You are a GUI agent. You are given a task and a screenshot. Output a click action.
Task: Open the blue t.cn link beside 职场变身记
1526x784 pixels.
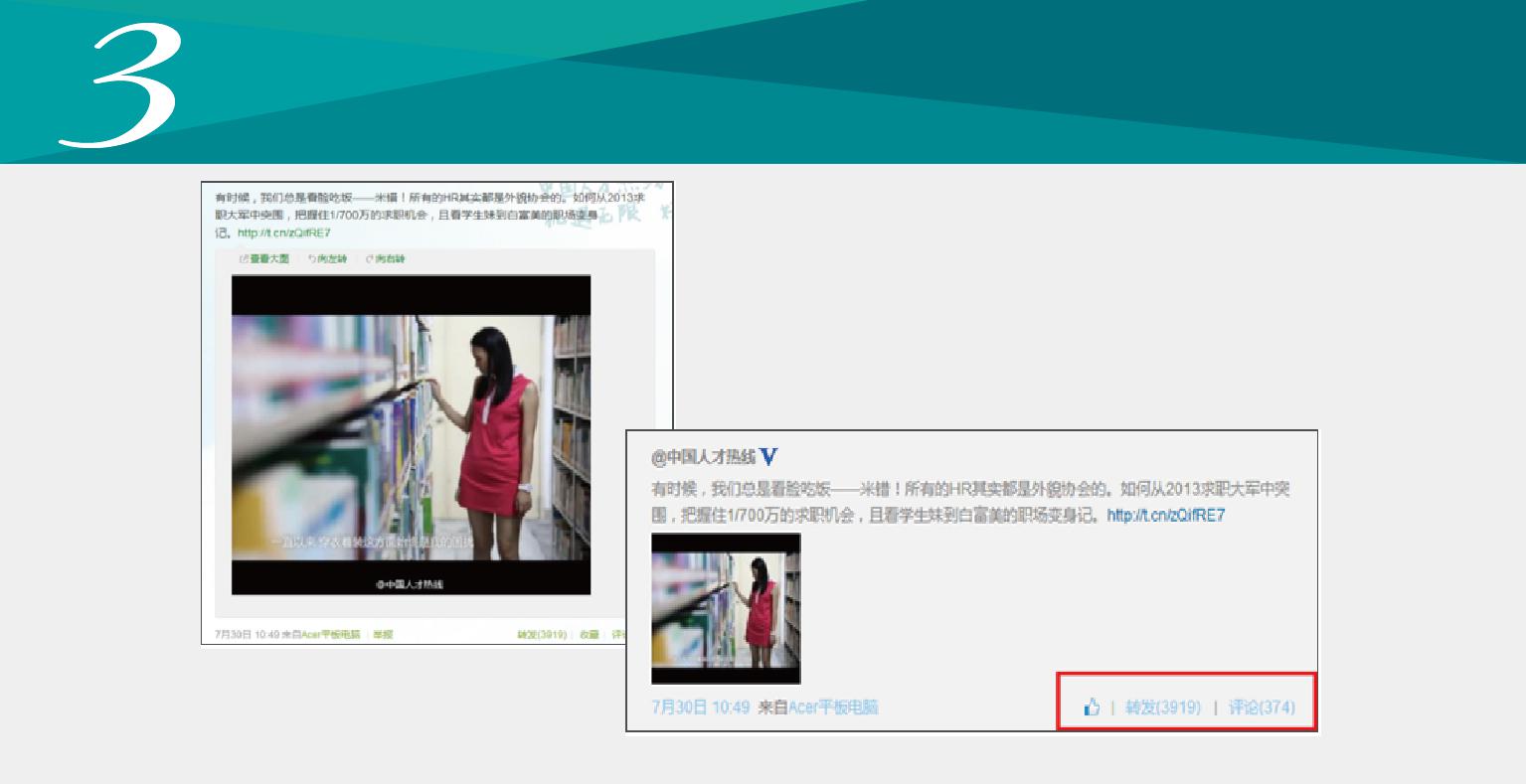click(x=1165, y=516)
